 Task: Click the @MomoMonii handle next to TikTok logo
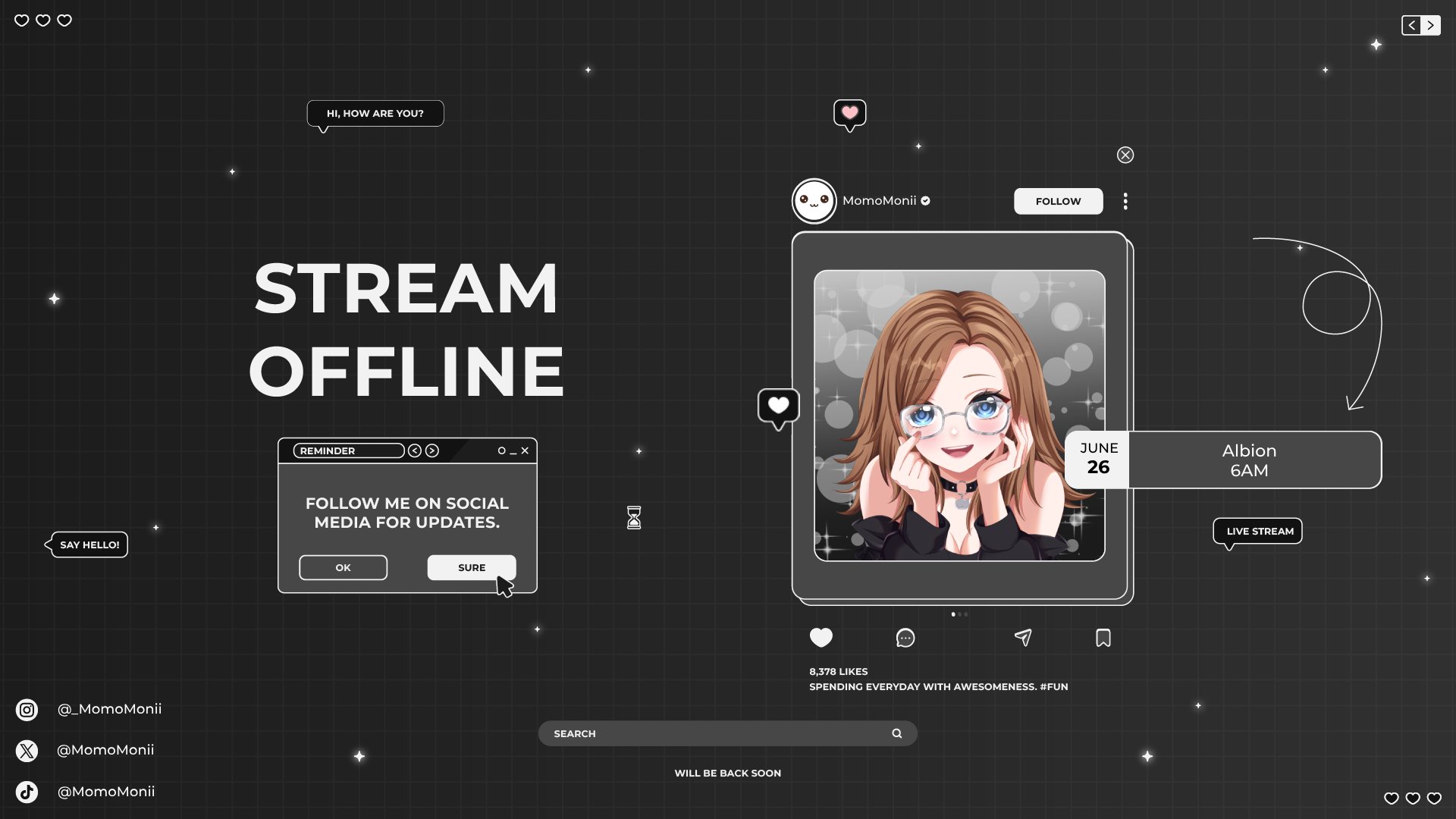pos(106,792)
